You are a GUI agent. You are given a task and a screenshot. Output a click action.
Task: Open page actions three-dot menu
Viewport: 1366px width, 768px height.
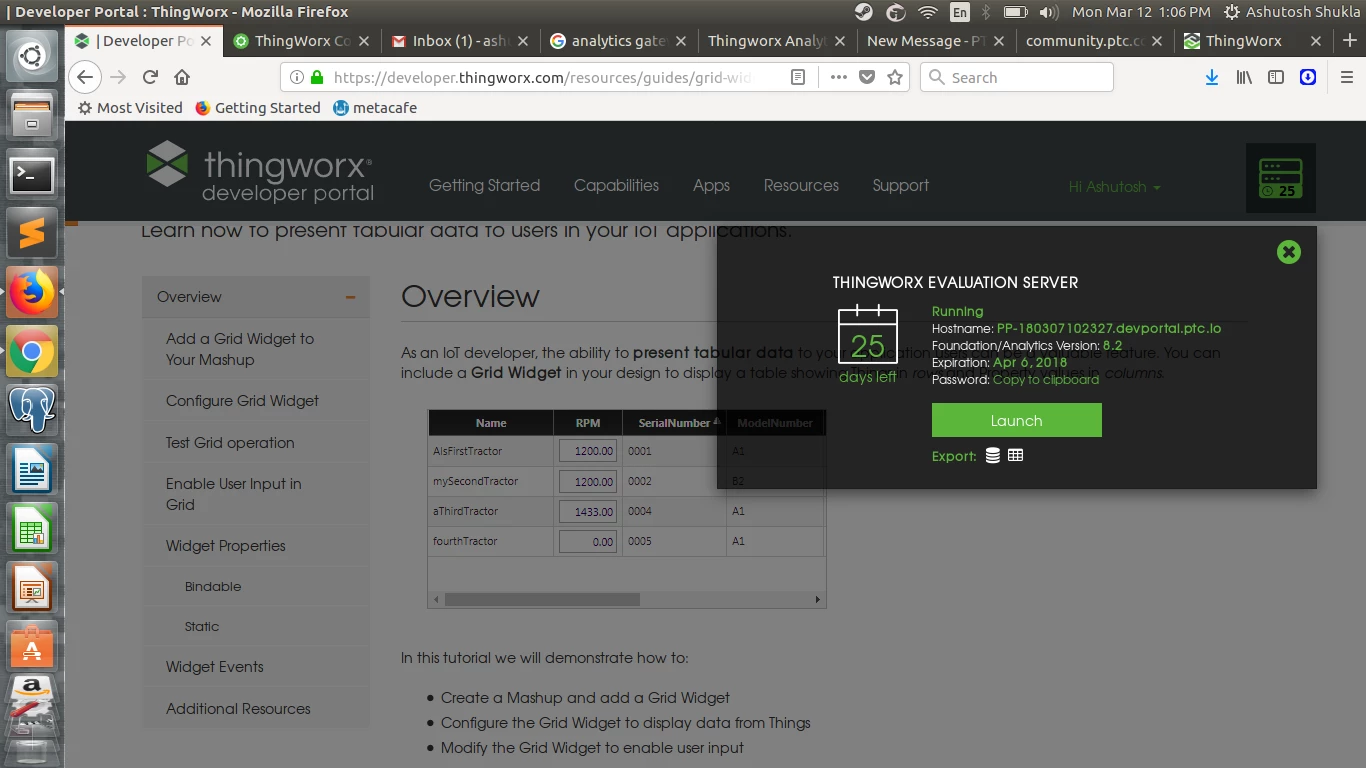(x=838, y=77)
